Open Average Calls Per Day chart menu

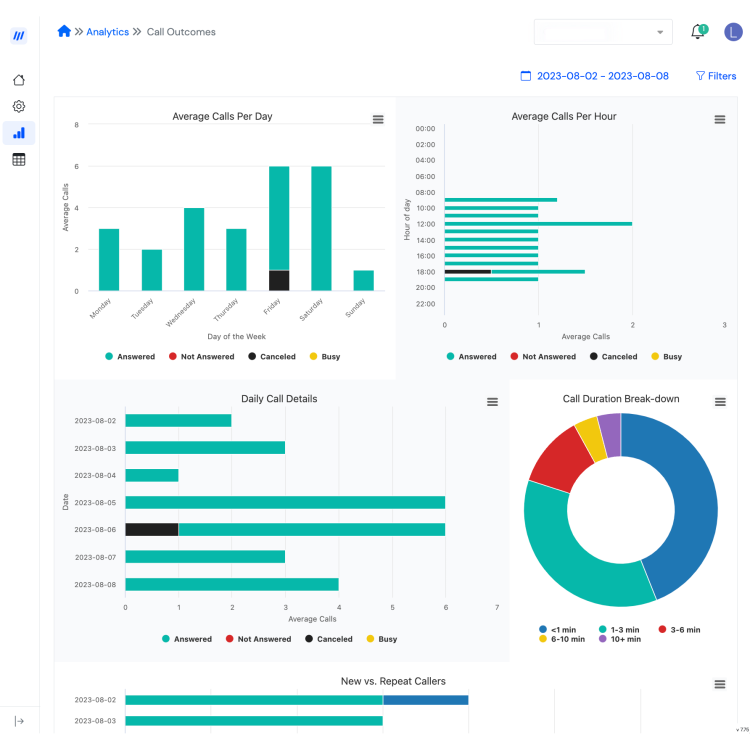(x=378, y=119)
